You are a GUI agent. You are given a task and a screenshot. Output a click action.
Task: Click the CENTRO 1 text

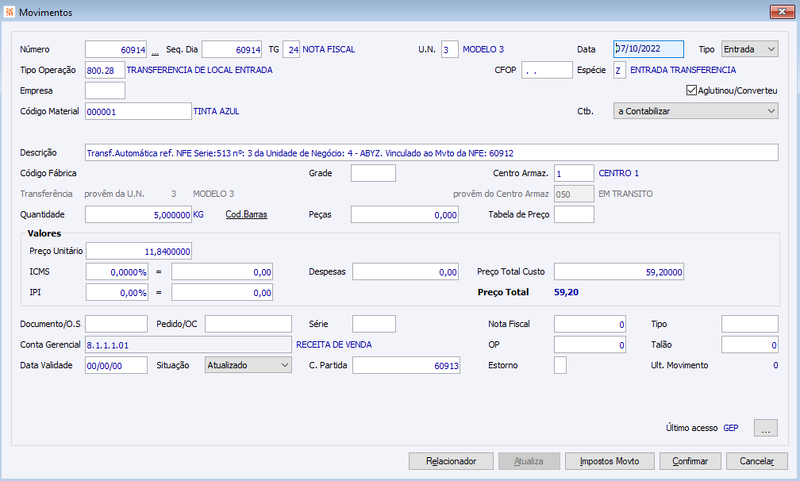[618, 173]
